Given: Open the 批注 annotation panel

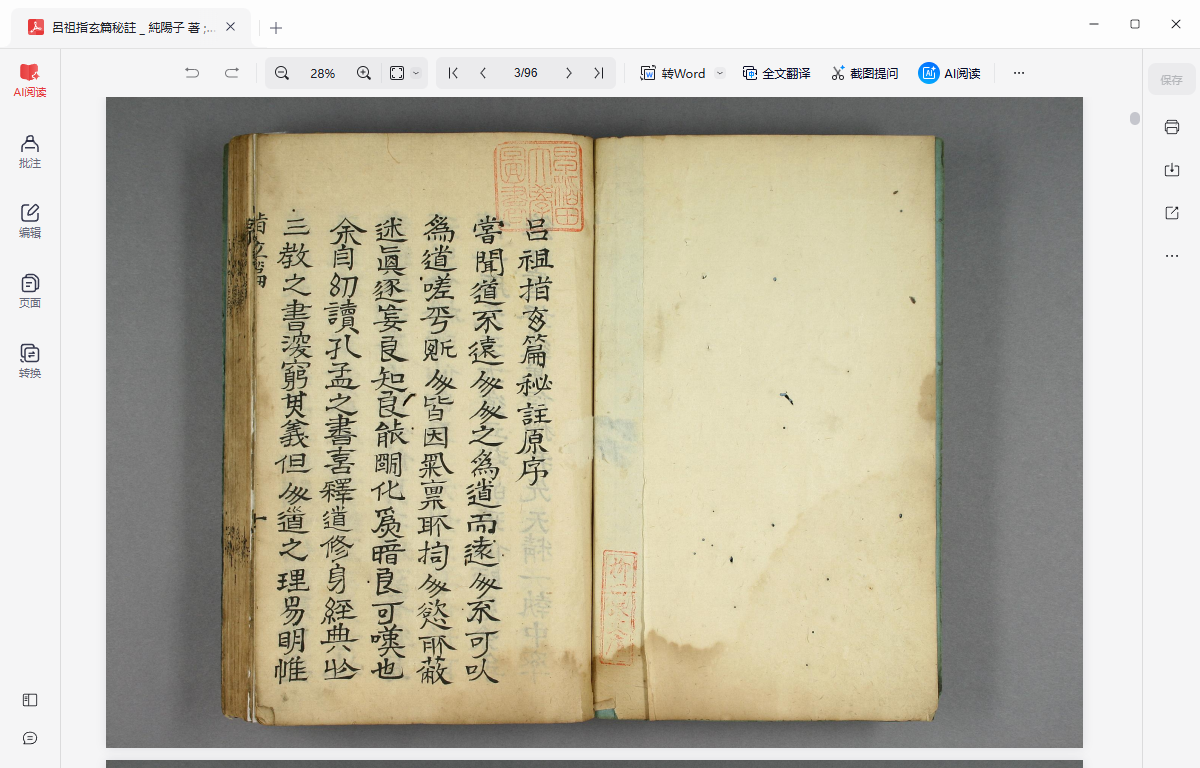Looking at the screenshot, I should [x=30, y=151].
